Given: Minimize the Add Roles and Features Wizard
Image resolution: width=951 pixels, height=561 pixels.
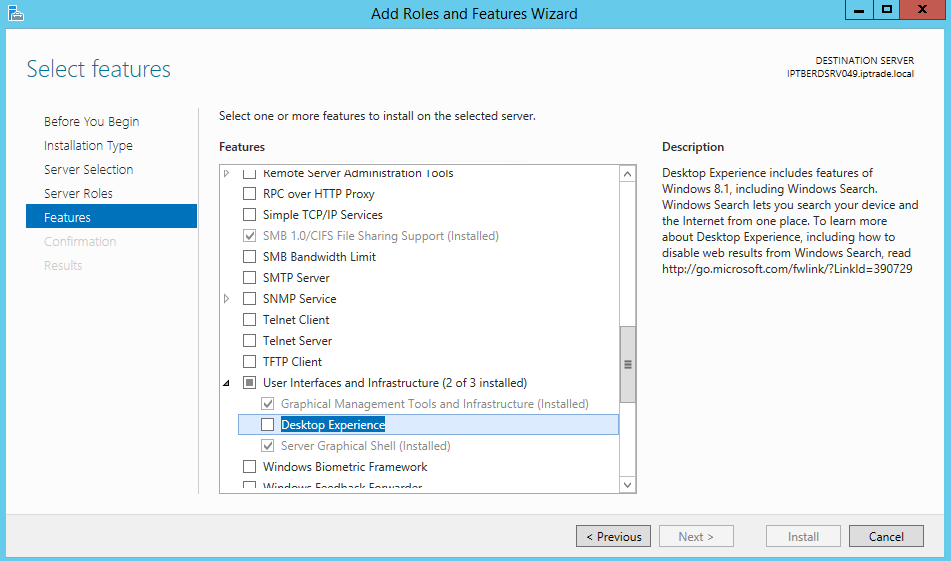Looking at the screenshot, I should click(x=859, y=9).
